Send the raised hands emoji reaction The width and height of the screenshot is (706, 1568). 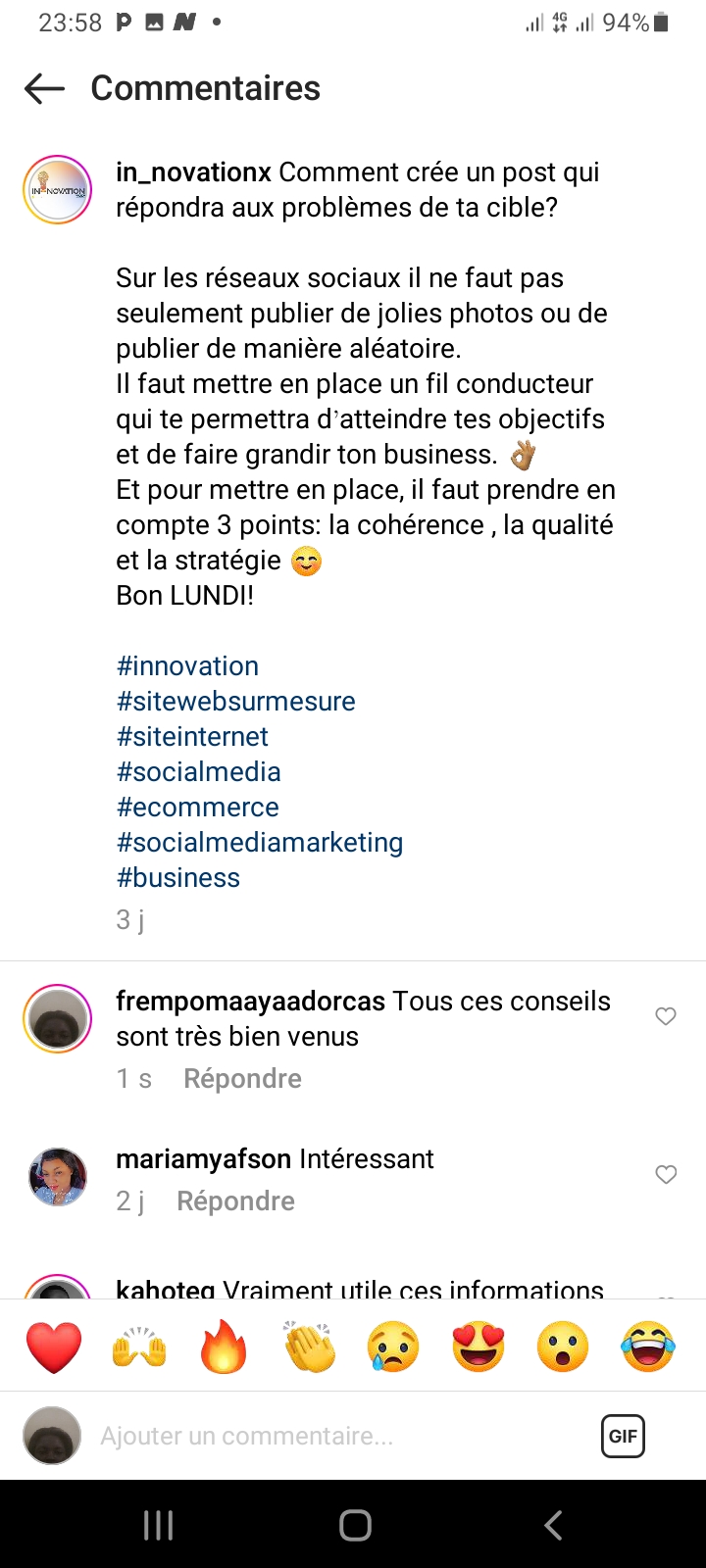click(139, 1347)
